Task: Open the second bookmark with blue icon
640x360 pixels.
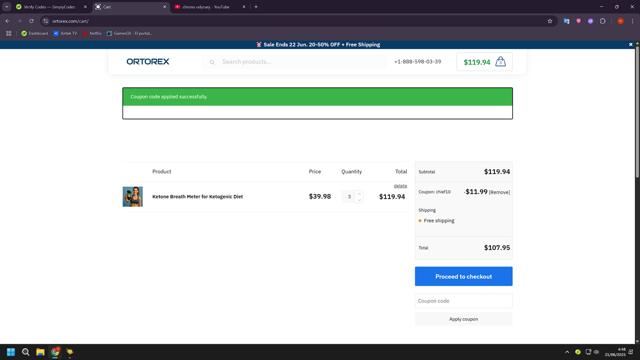Action: pos(65,33)
